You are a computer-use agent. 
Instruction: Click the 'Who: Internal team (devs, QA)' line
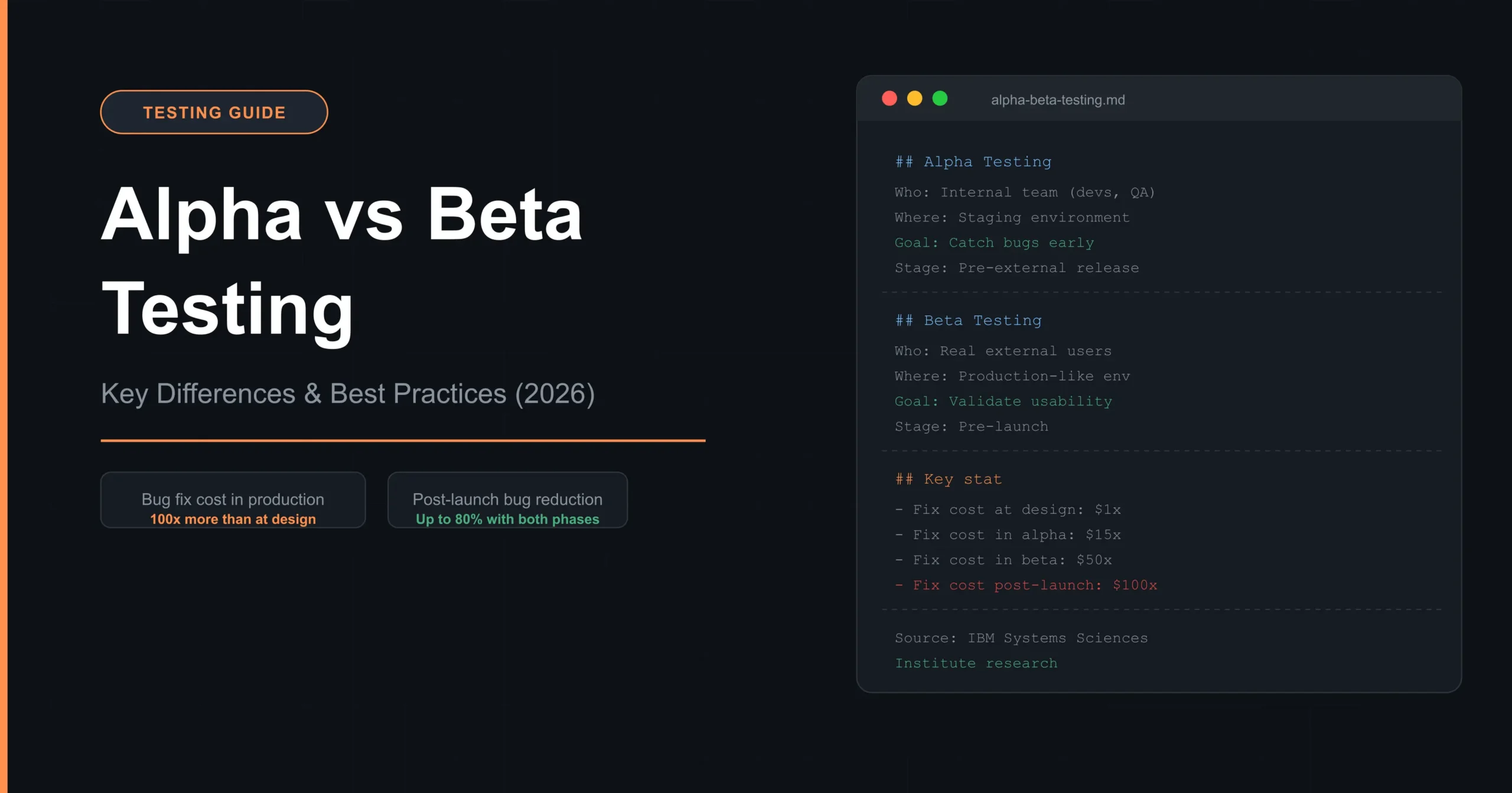coord(1025,192)
